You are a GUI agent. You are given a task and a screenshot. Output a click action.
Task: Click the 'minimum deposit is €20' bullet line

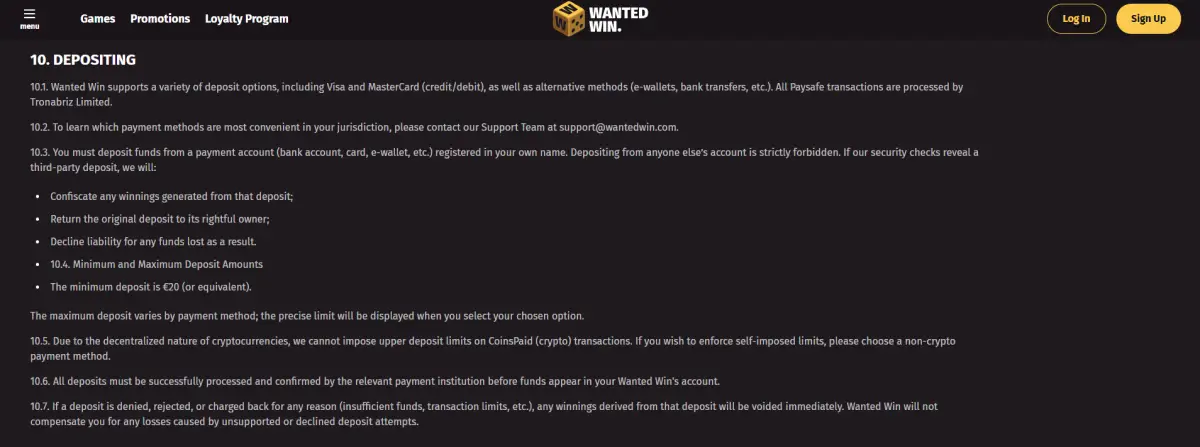(x=151, y=287)
